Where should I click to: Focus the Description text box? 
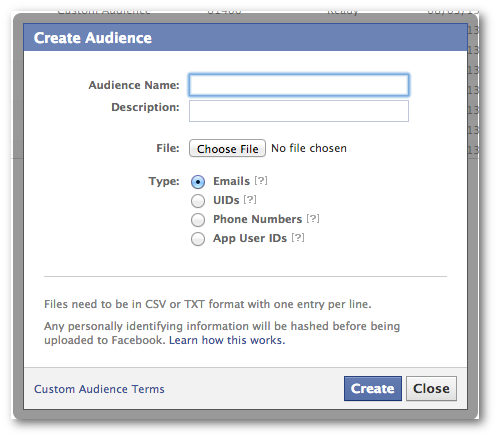[299, 111]
